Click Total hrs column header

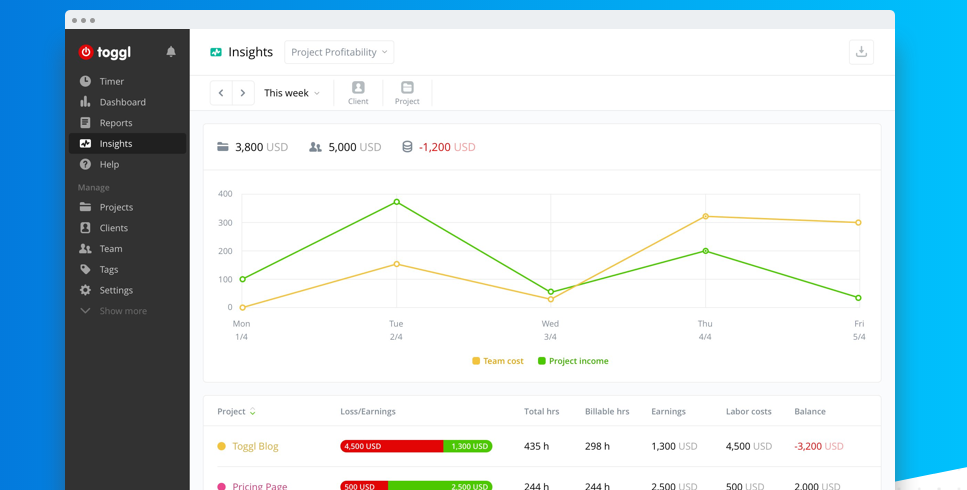coord(541,412)
